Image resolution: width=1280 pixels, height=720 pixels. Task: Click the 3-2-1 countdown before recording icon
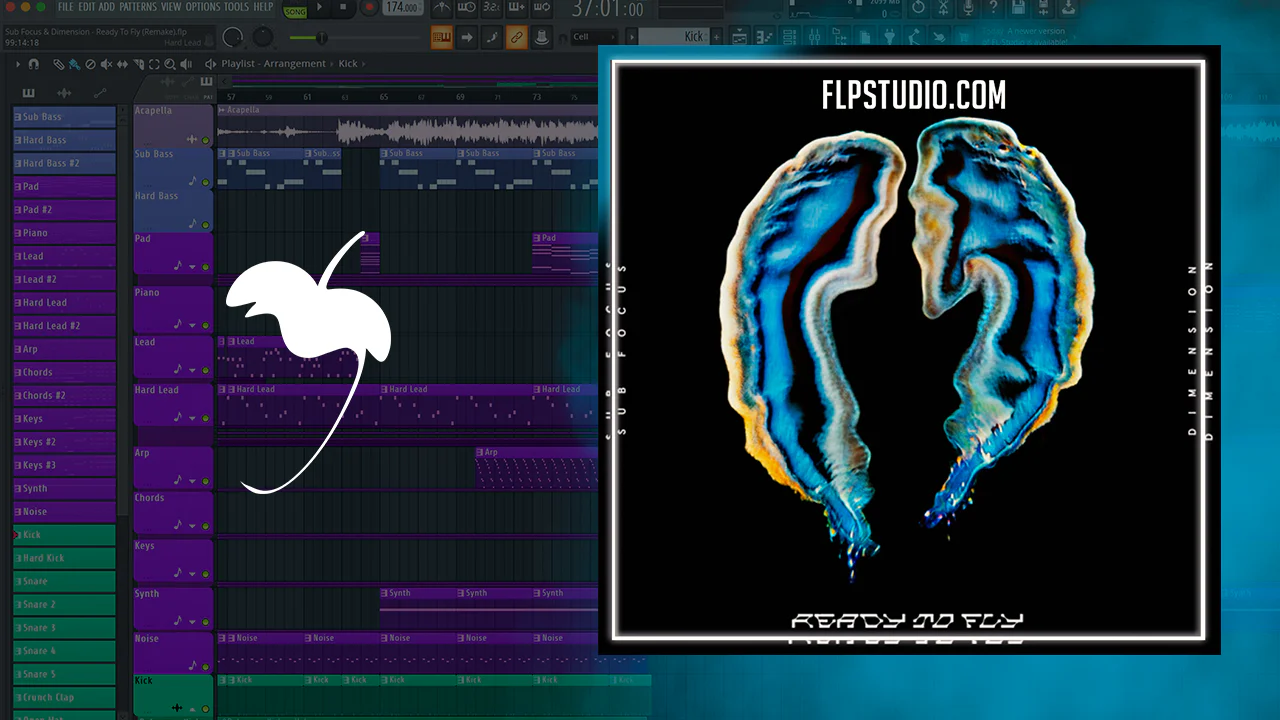click(493, 8)
